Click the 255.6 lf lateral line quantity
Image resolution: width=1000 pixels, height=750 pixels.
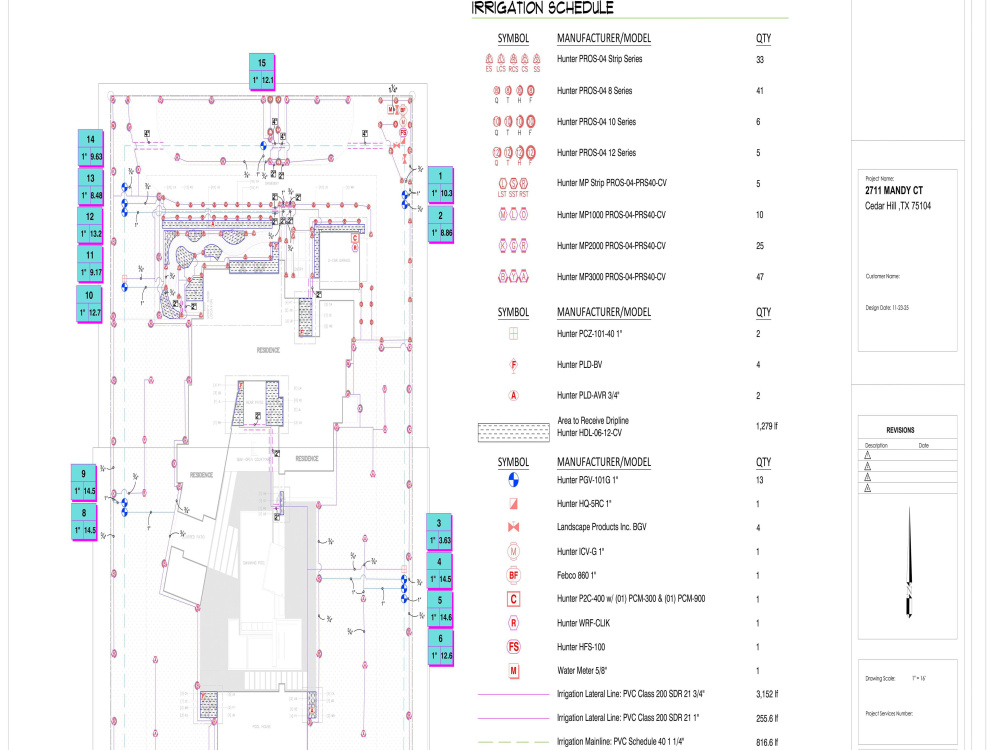(767, 718)
